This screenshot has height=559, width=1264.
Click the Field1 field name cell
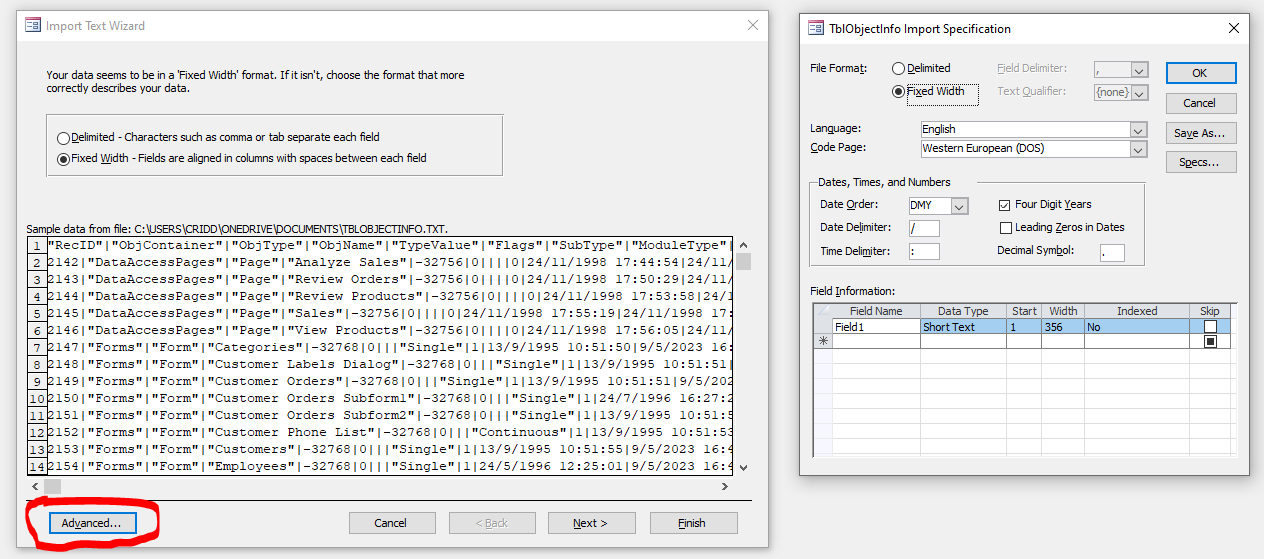pyautogui.click(x=876, y=327)
